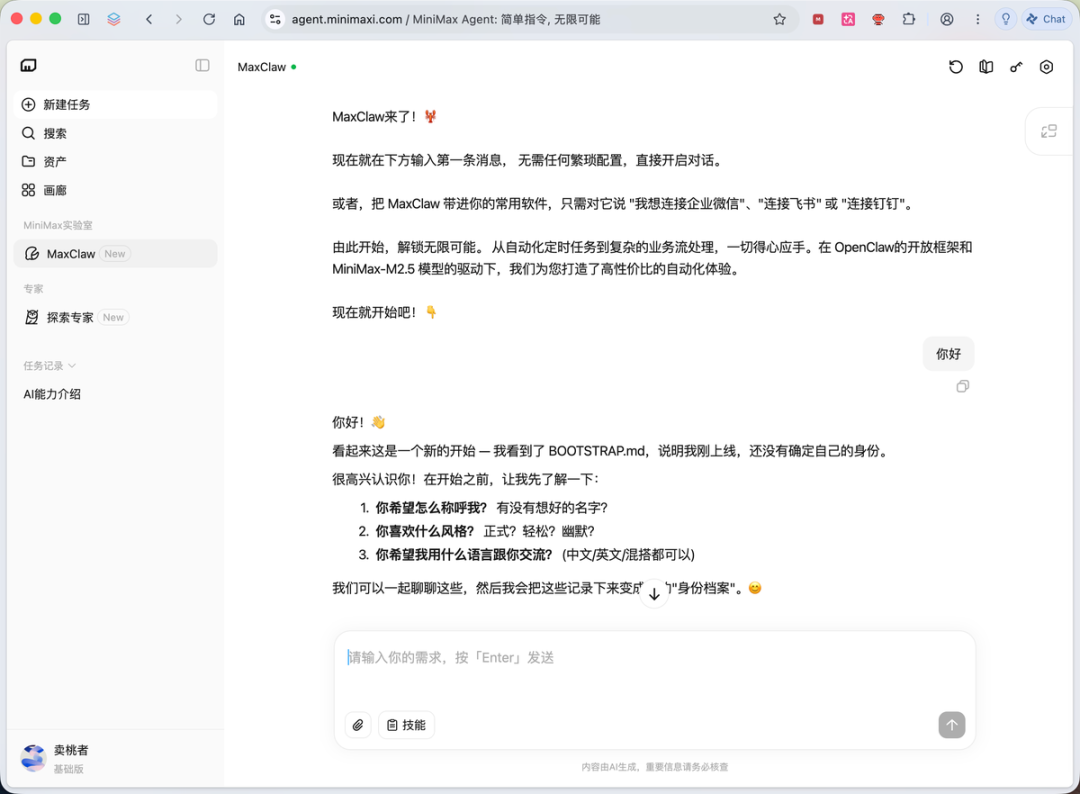Click the 你好 user message bubble
The width and height of the screenshot is (1080, 794).
(x=948, y=354)
